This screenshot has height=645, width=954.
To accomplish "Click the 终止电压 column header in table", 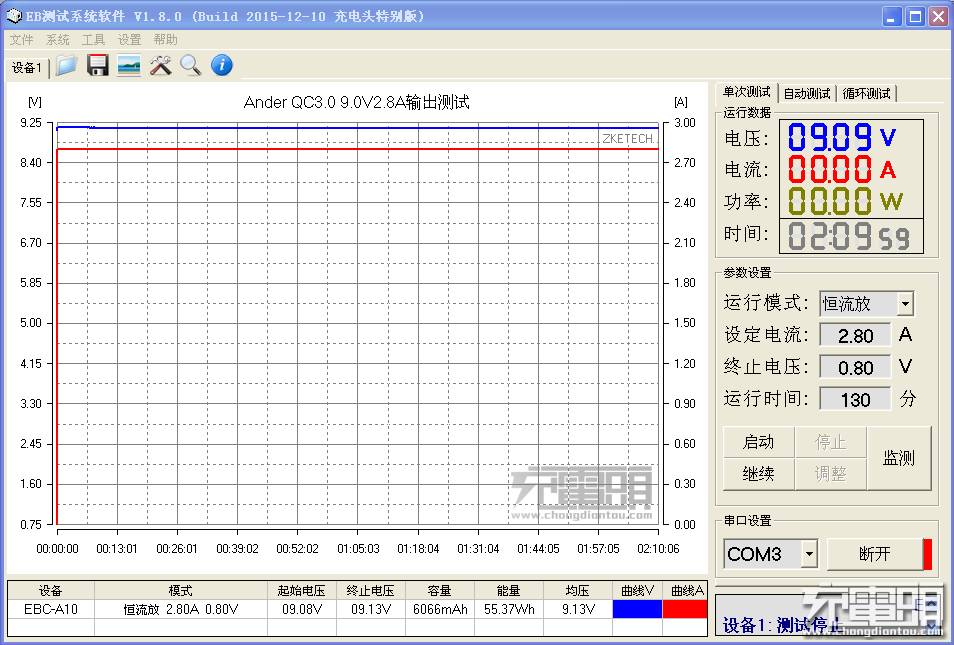I will coord(371,590).
